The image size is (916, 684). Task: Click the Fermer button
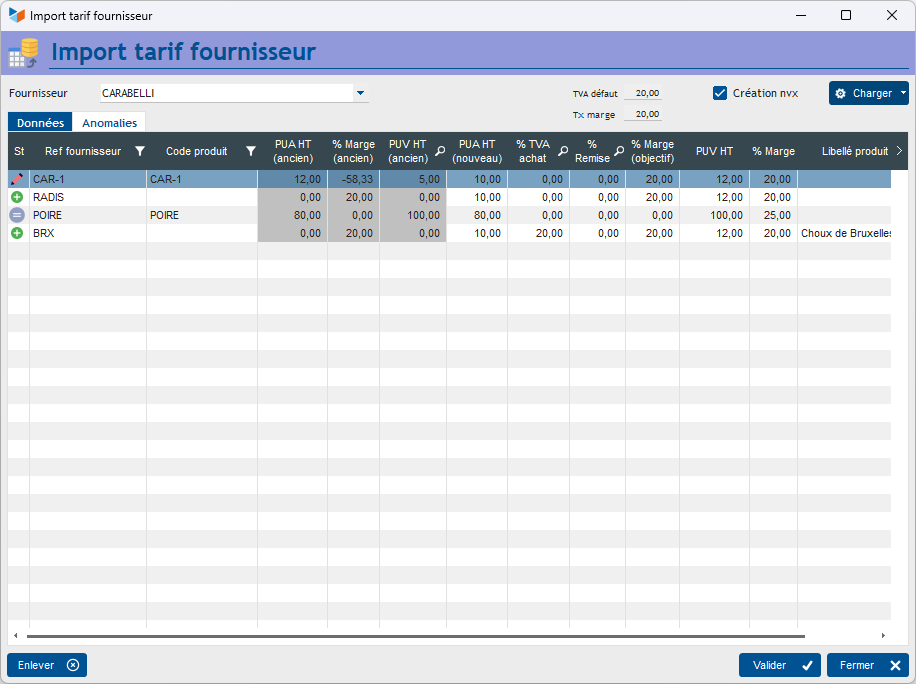tap(868, 665)
